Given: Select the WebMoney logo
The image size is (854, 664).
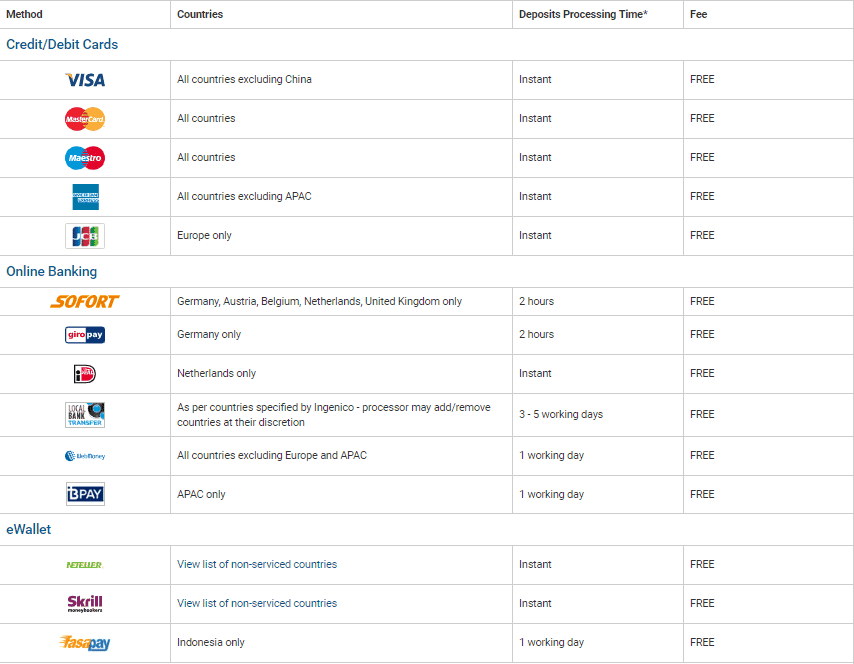Looking at the screenshot, I should pyautogui.click(x=85, y=456).
